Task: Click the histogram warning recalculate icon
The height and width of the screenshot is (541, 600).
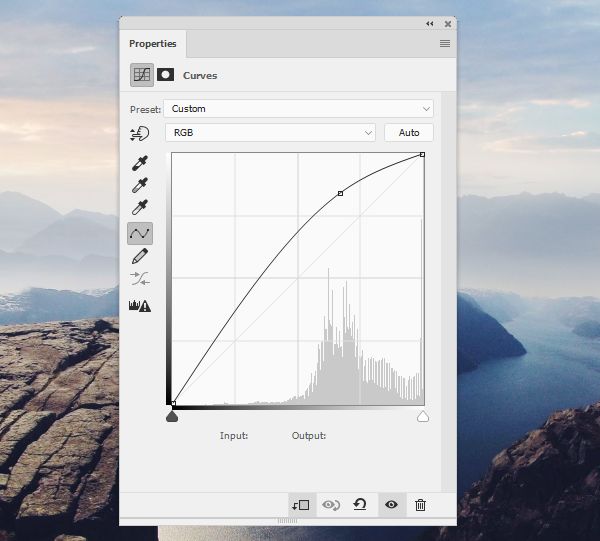Action: click(140, 305)
